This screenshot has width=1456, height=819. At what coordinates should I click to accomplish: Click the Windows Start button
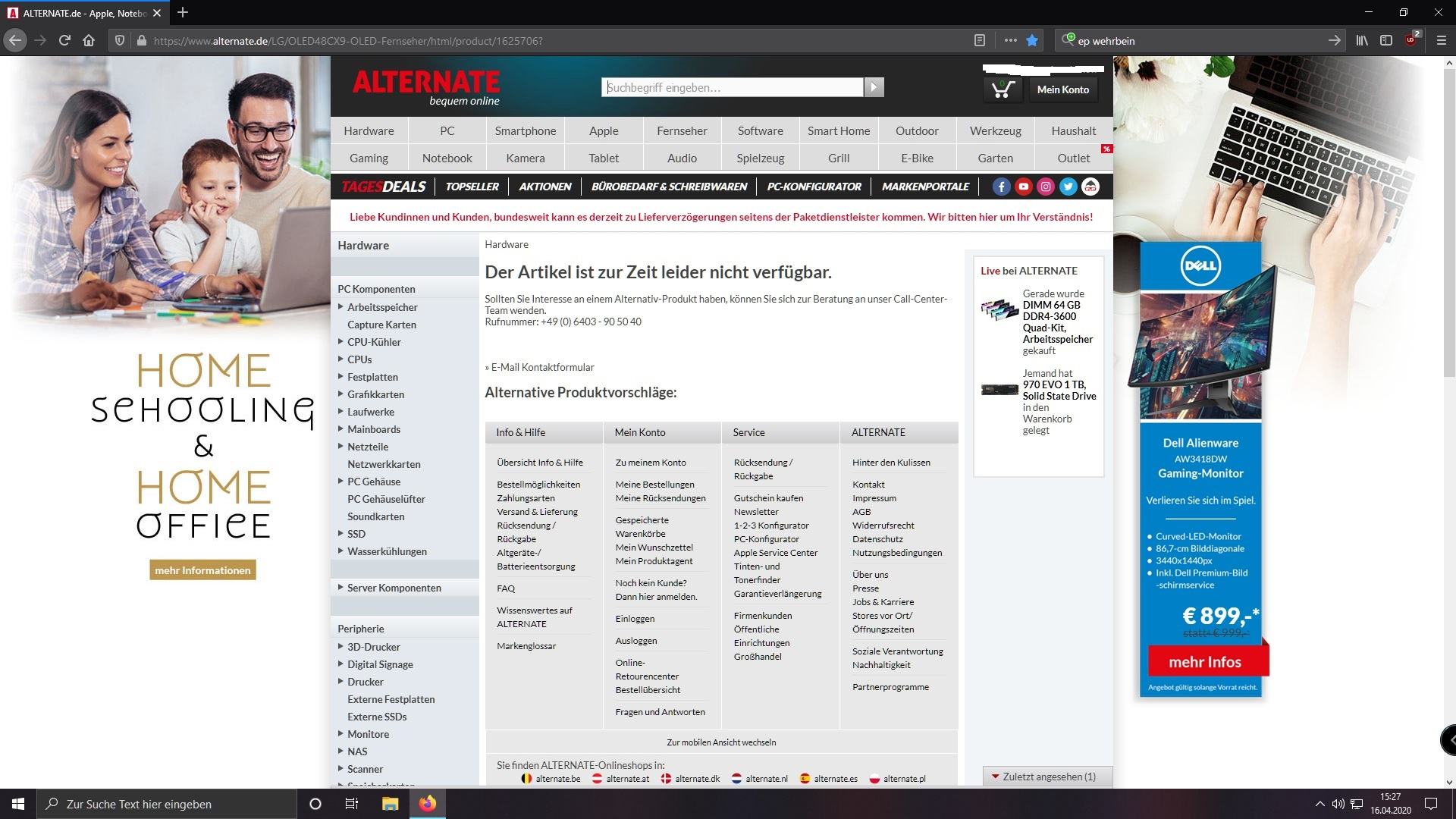click(18, 804)
